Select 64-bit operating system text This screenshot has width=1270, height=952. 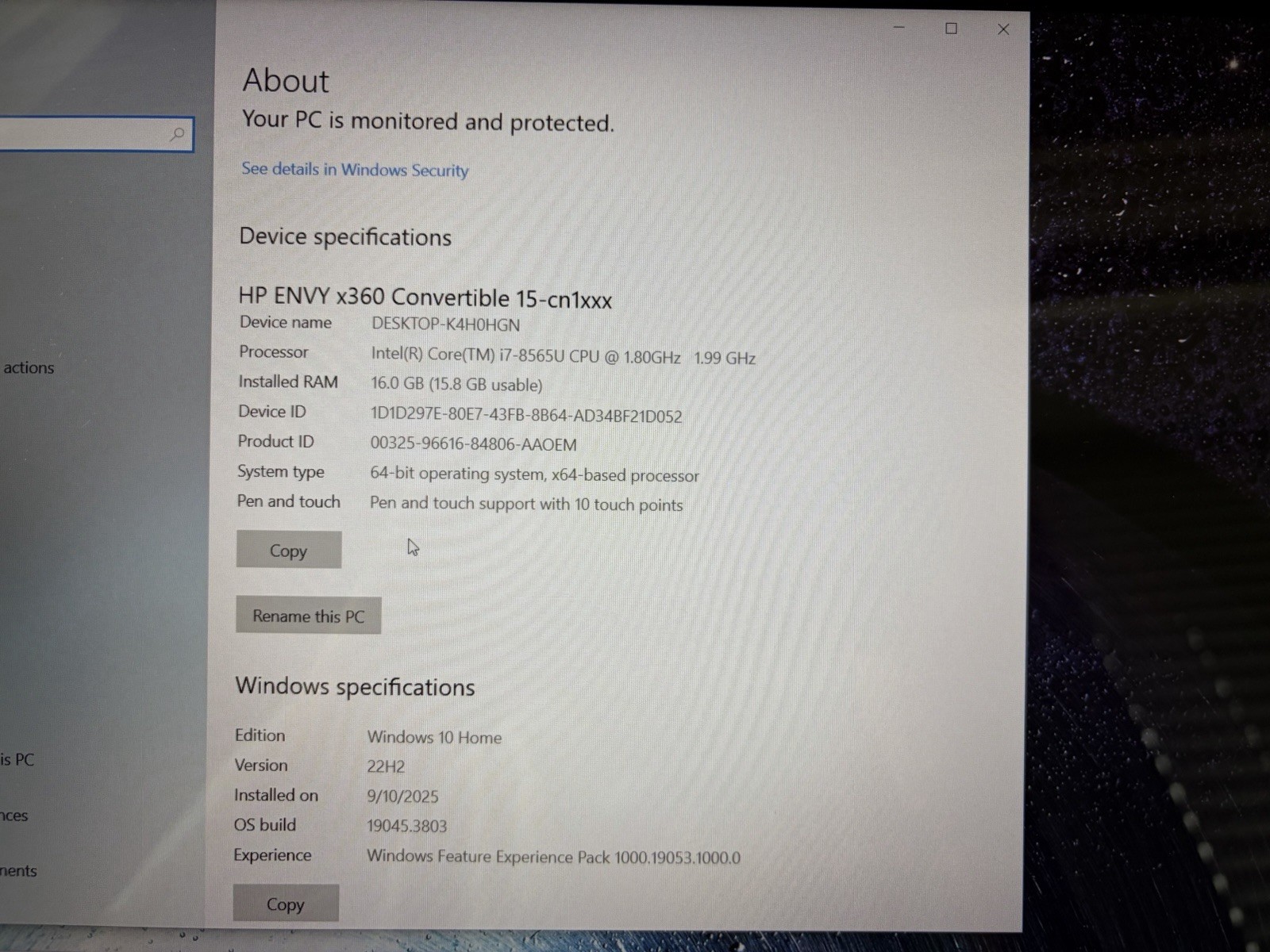click(534, 474)
